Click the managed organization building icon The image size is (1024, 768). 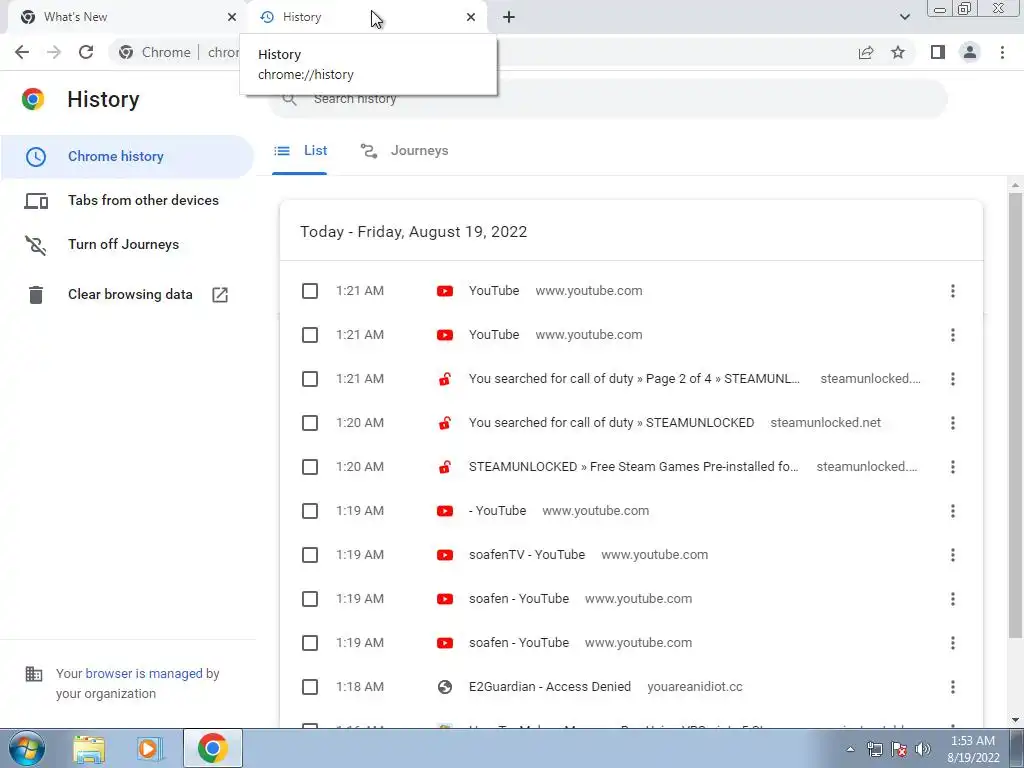(x=34, y=674)
